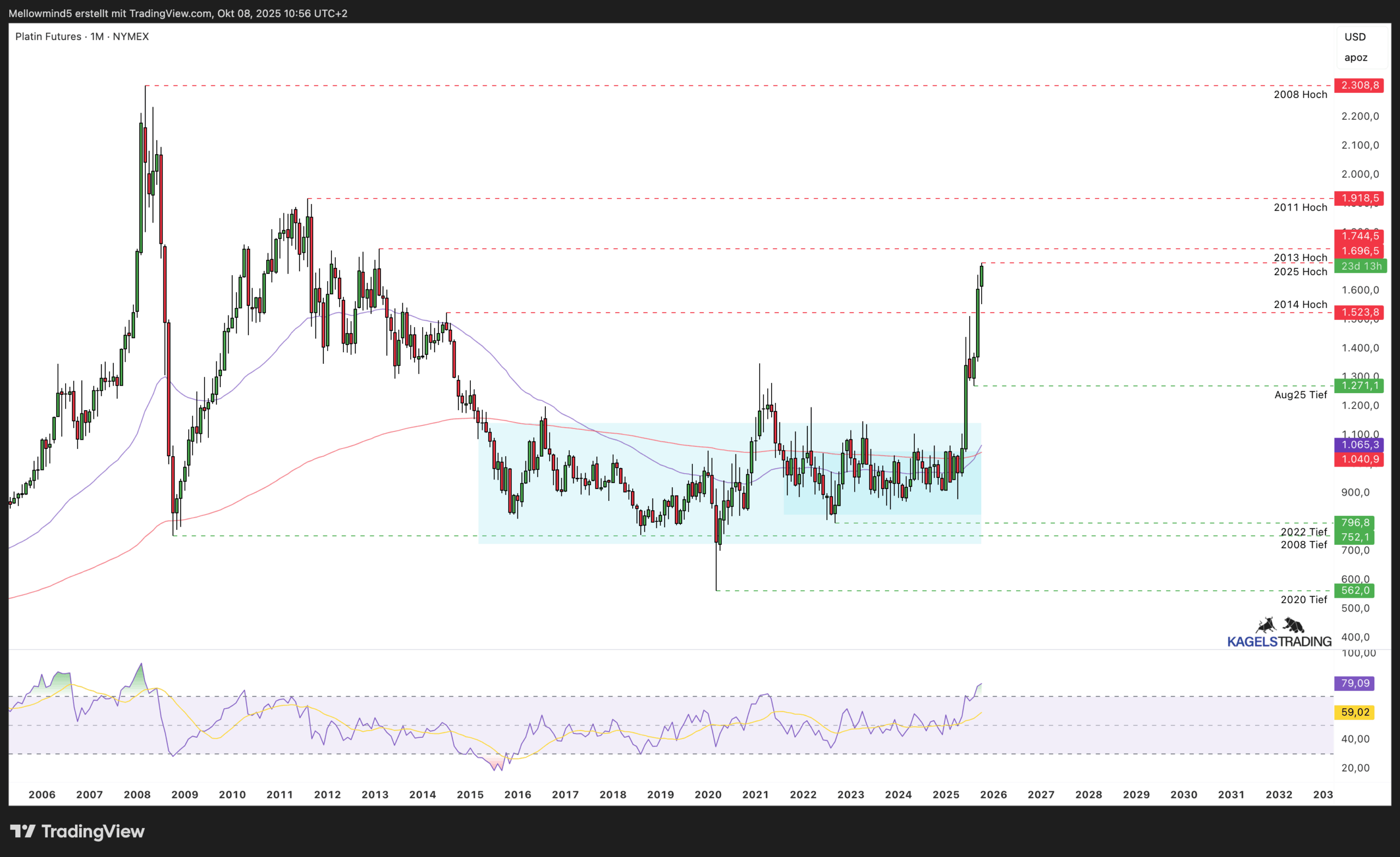Click the purple 1.065,3 moving average tag
Image resolution: width=1400 pixels, height=857 pixels.
pos(1359,445)
